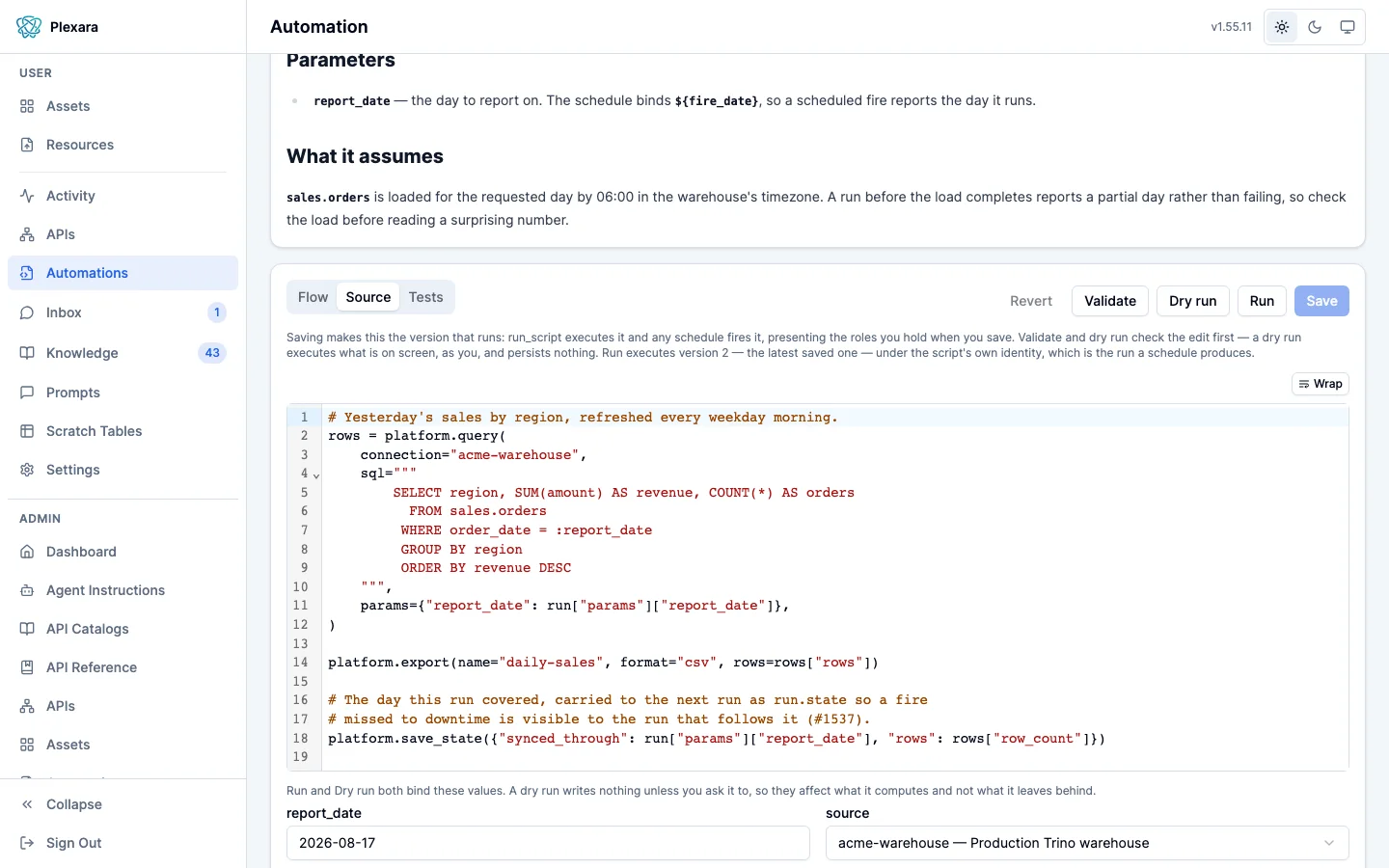Open admin APIs in the sidebar
The height and width of the screenshot is (868, 1389).
pos(123,706)
